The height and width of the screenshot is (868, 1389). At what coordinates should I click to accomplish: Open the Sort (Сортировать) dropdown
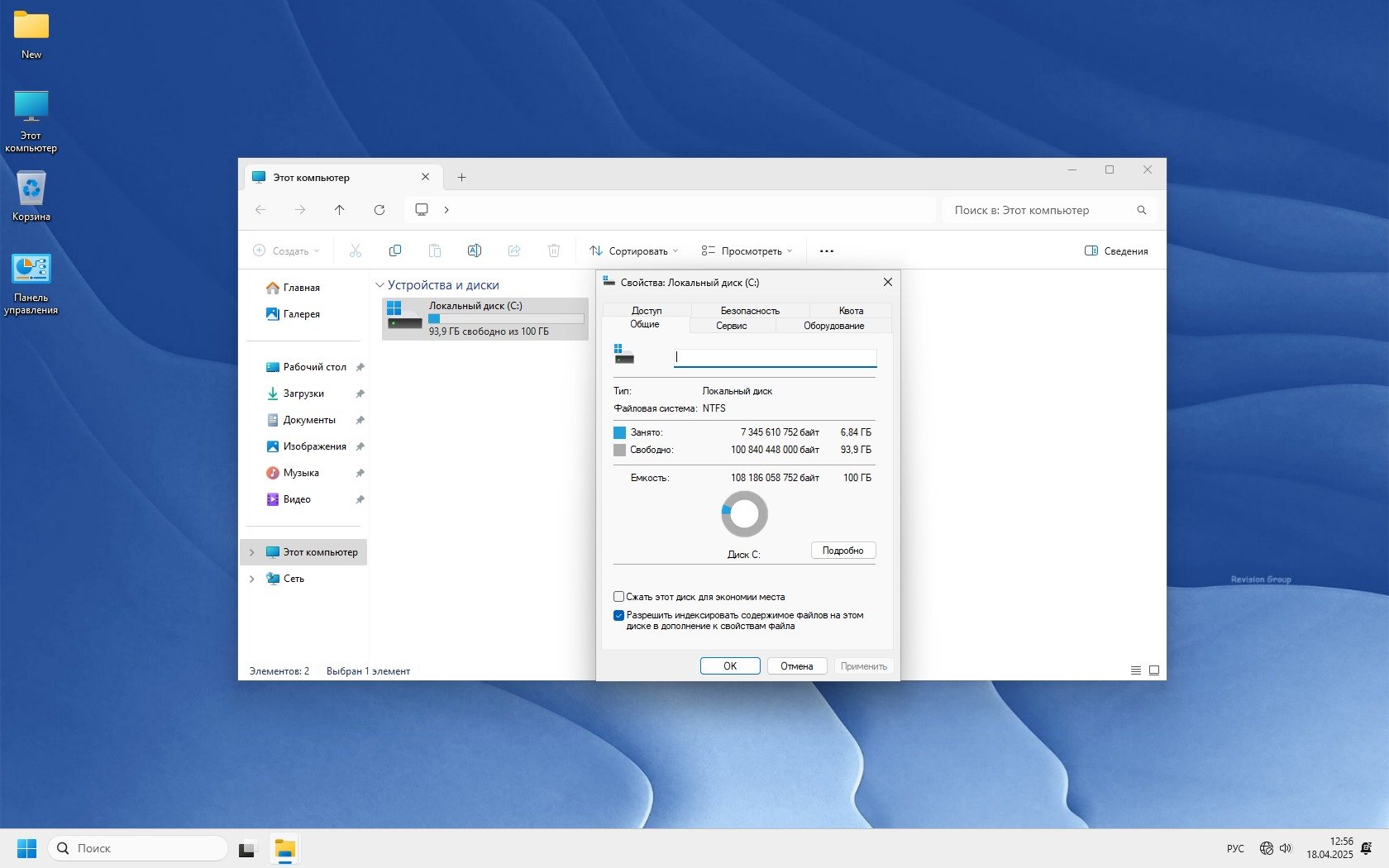pos(634,251)
